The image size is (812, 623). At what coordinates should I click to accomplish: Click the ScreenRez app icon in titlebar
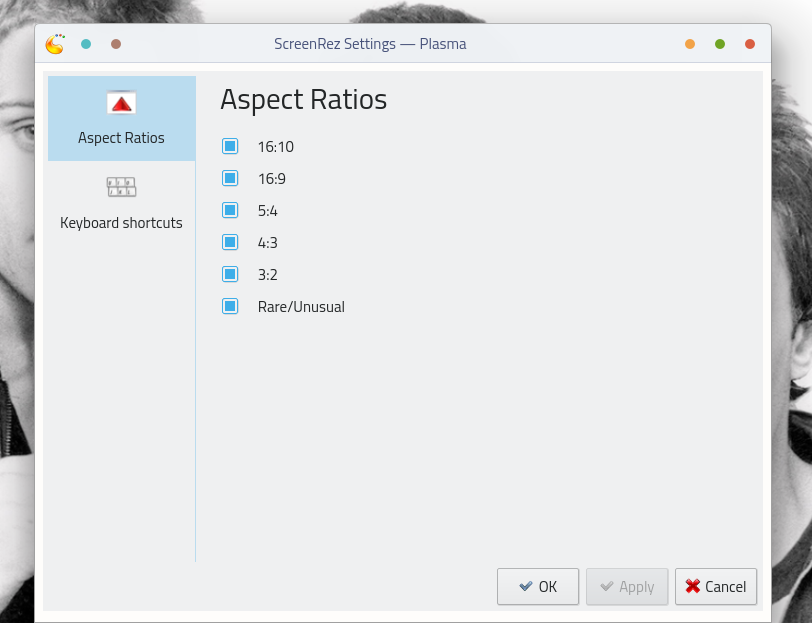coord(55,44)
